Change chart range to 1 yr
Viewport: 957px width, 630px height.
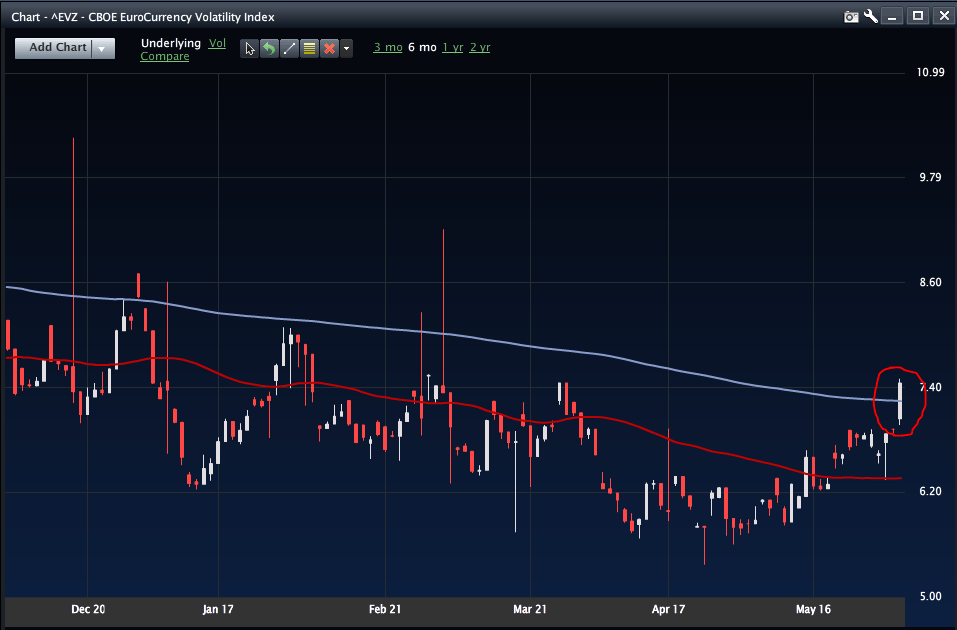pos(452,47)
